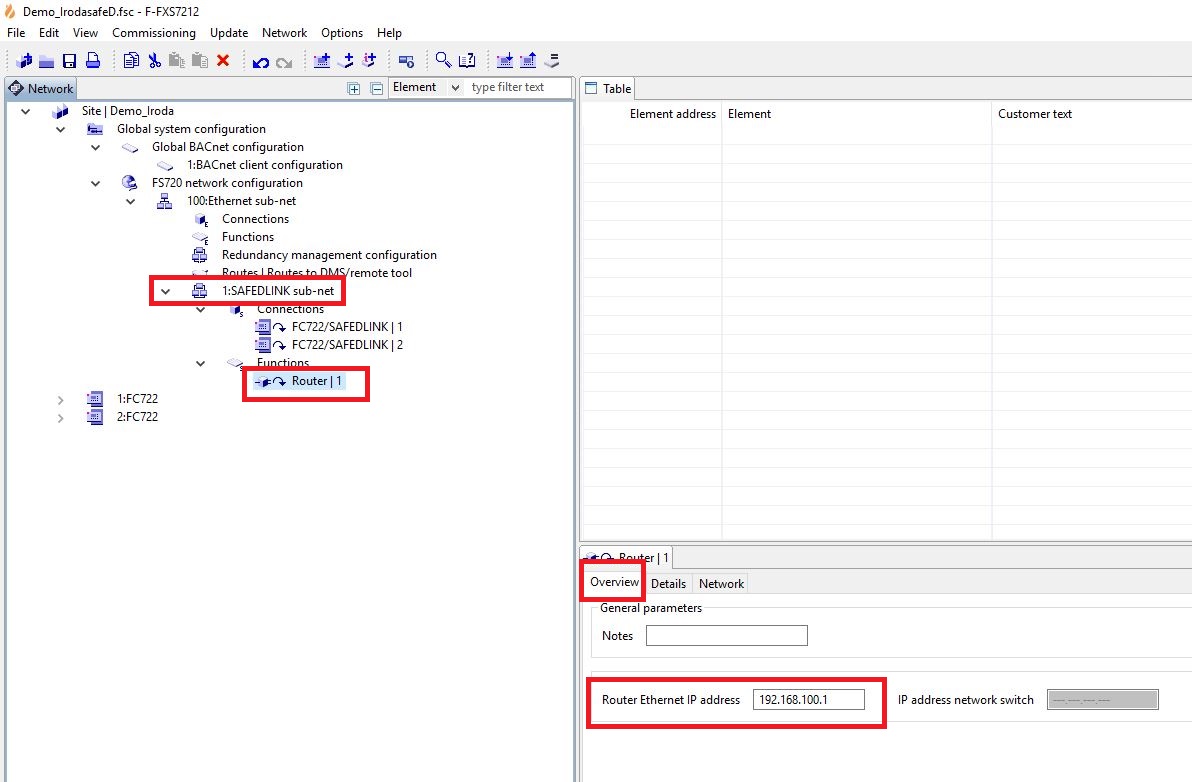1192x782 pixels.
Task: Click the Cut scissors icon
Action: [154, 61]
